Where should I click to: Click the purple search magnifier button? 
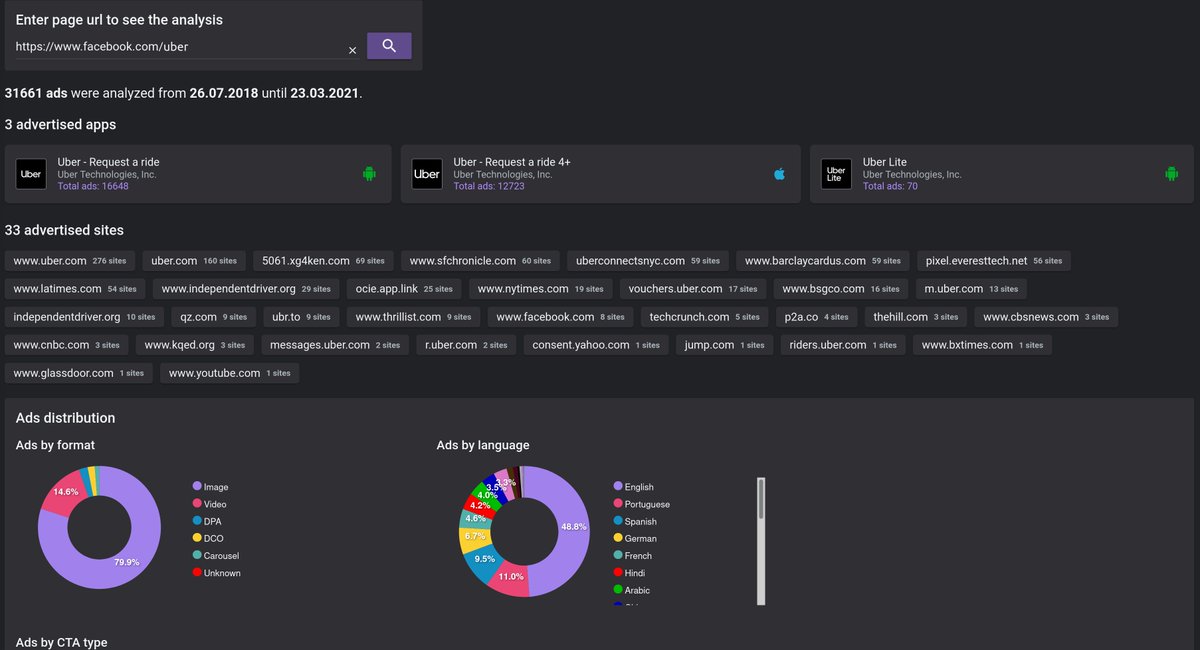tap(389, 46)
